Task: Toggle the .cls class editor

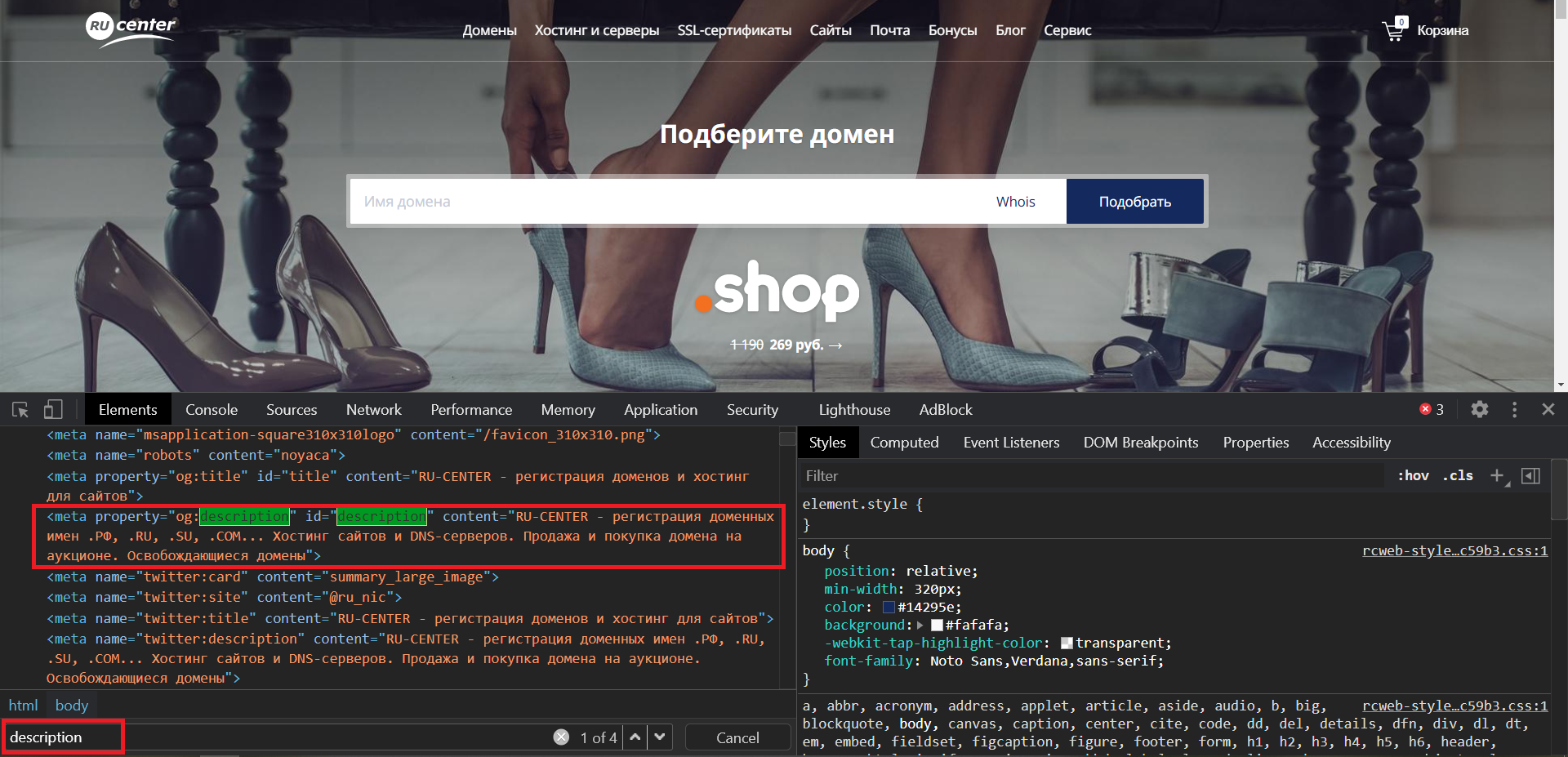Action: 1458,475
